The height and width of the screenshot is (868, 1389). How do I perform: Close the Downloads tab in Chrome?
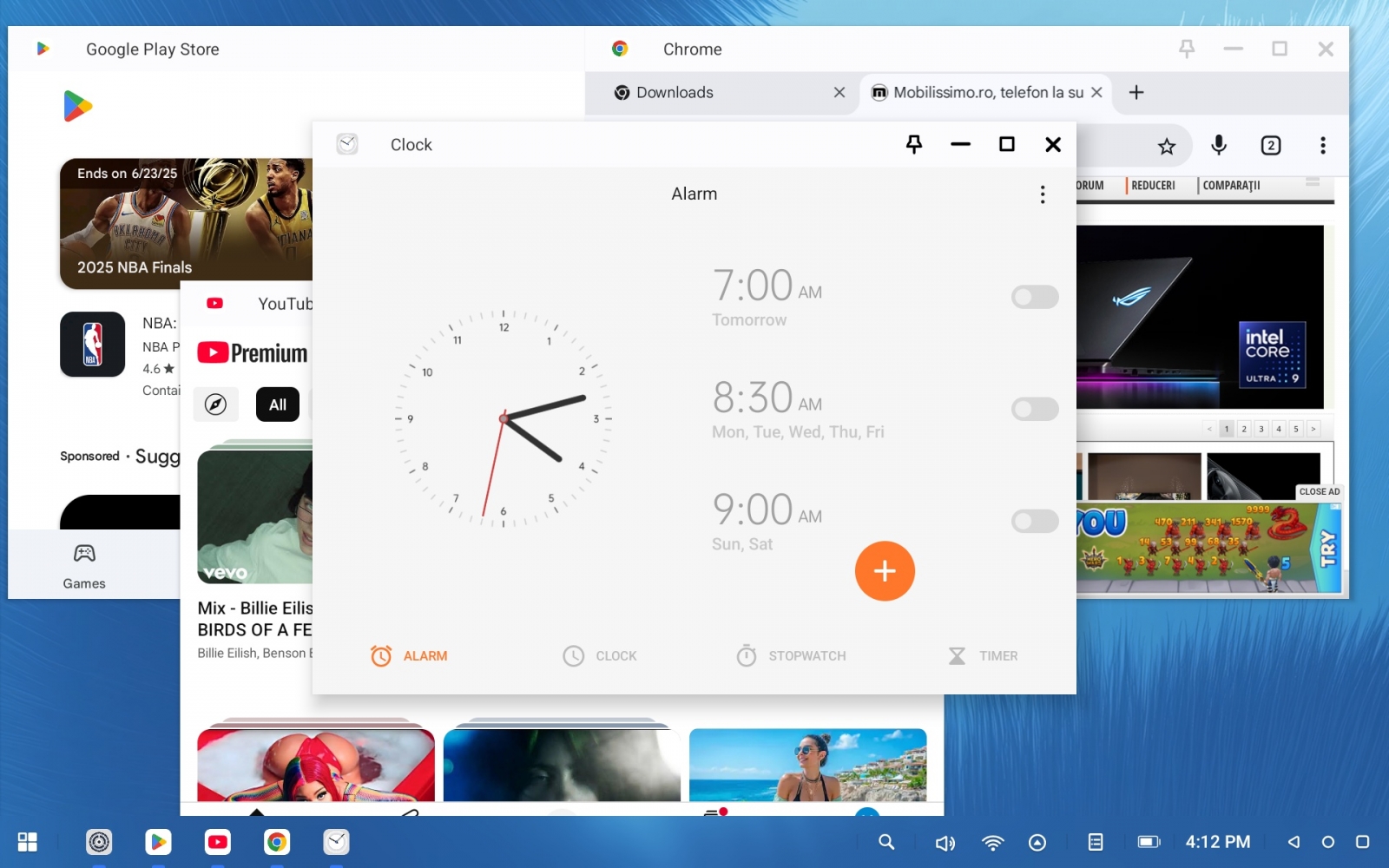coord(839,93)
